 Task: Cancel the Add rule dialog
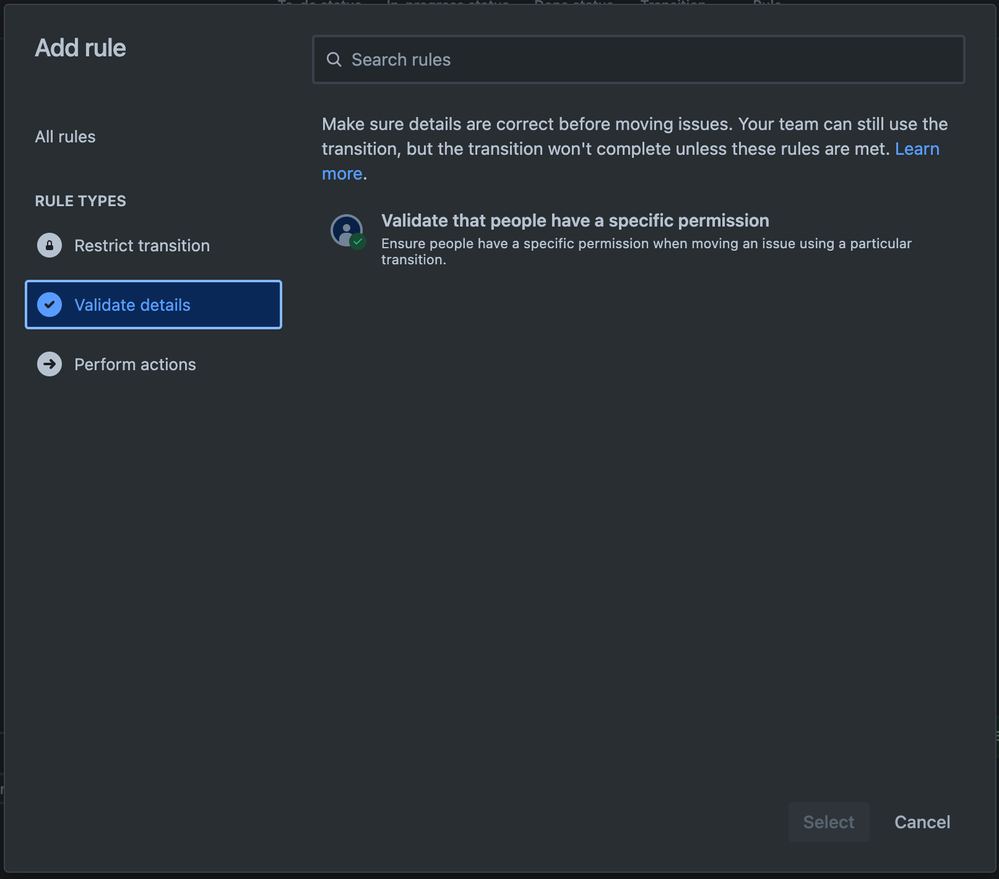[922, 822]
